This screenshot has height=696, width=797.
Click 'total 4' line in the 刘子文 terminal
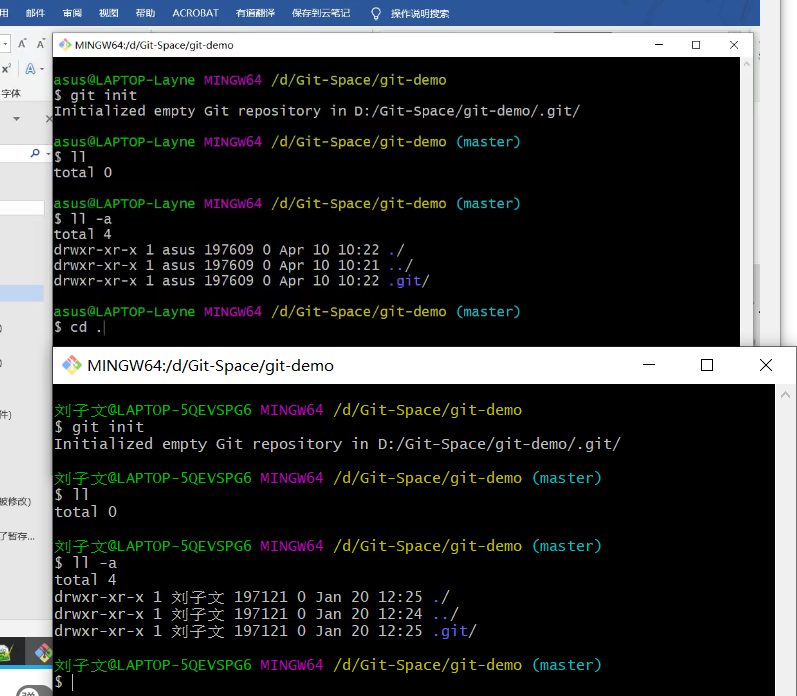tap(86, 580)
